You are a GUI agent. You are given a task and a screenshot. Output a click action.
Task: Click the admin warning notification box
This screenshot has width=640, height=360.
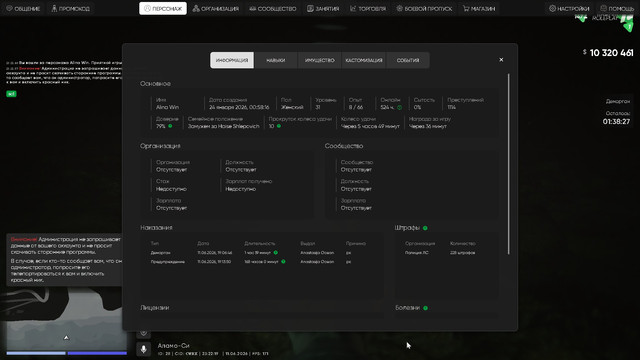[64, 260]
